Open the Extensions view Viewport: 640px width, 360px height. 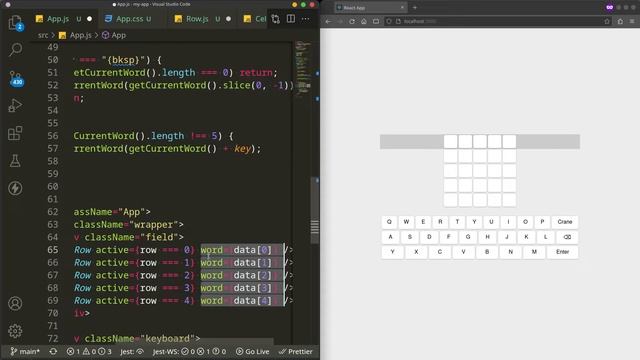16,133
